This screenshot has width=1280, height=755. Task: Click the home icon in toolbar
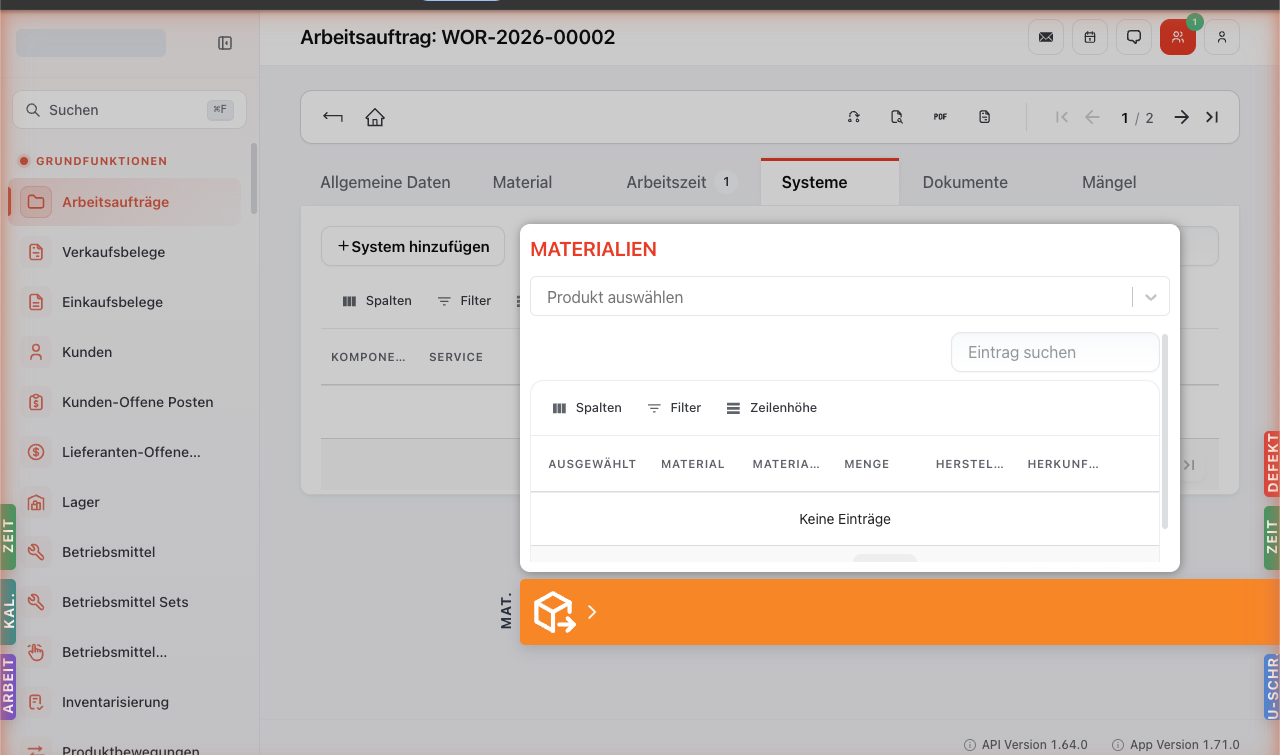click(375, 117)
